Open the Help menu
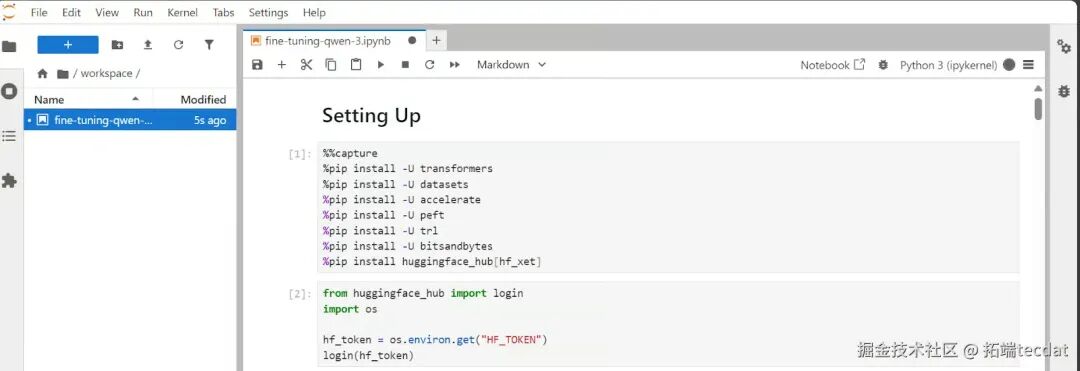Image resolution: width=1080 pixels, height=371 pixels. pos(314,12)
